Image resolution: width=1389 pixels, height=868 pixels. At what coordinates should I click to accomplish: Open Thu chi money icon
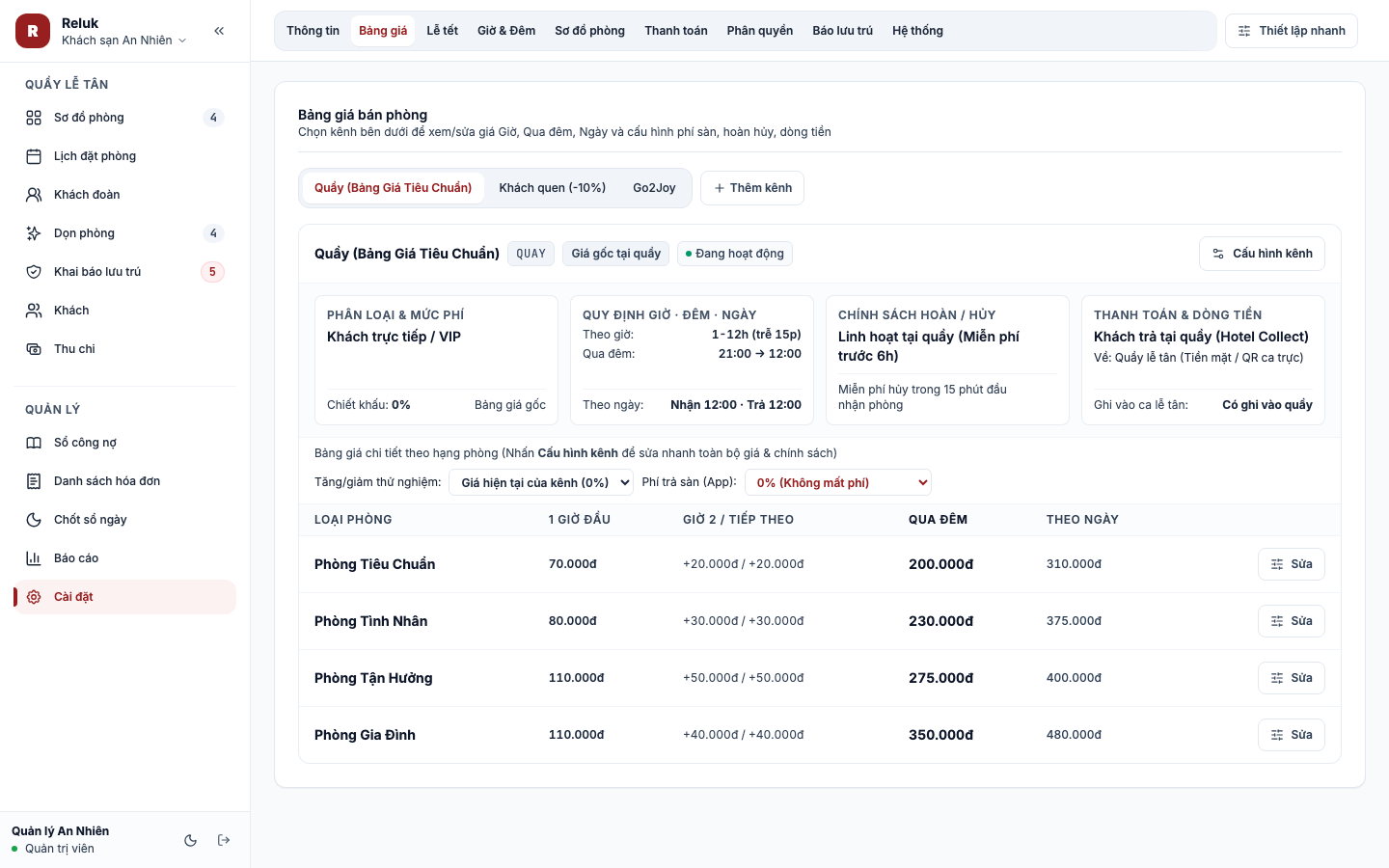[x=34, y=349]
